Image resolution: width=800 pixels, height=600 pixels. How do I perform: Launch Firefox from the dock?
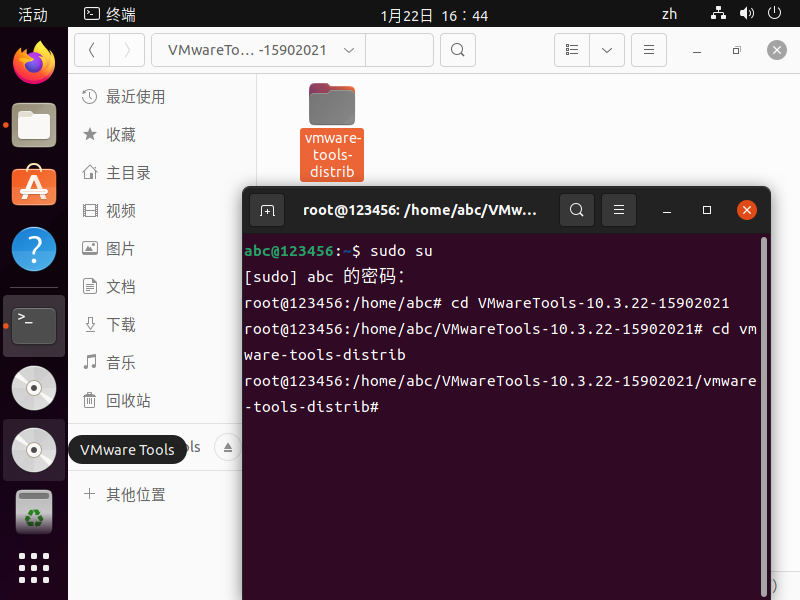[34, 63]
